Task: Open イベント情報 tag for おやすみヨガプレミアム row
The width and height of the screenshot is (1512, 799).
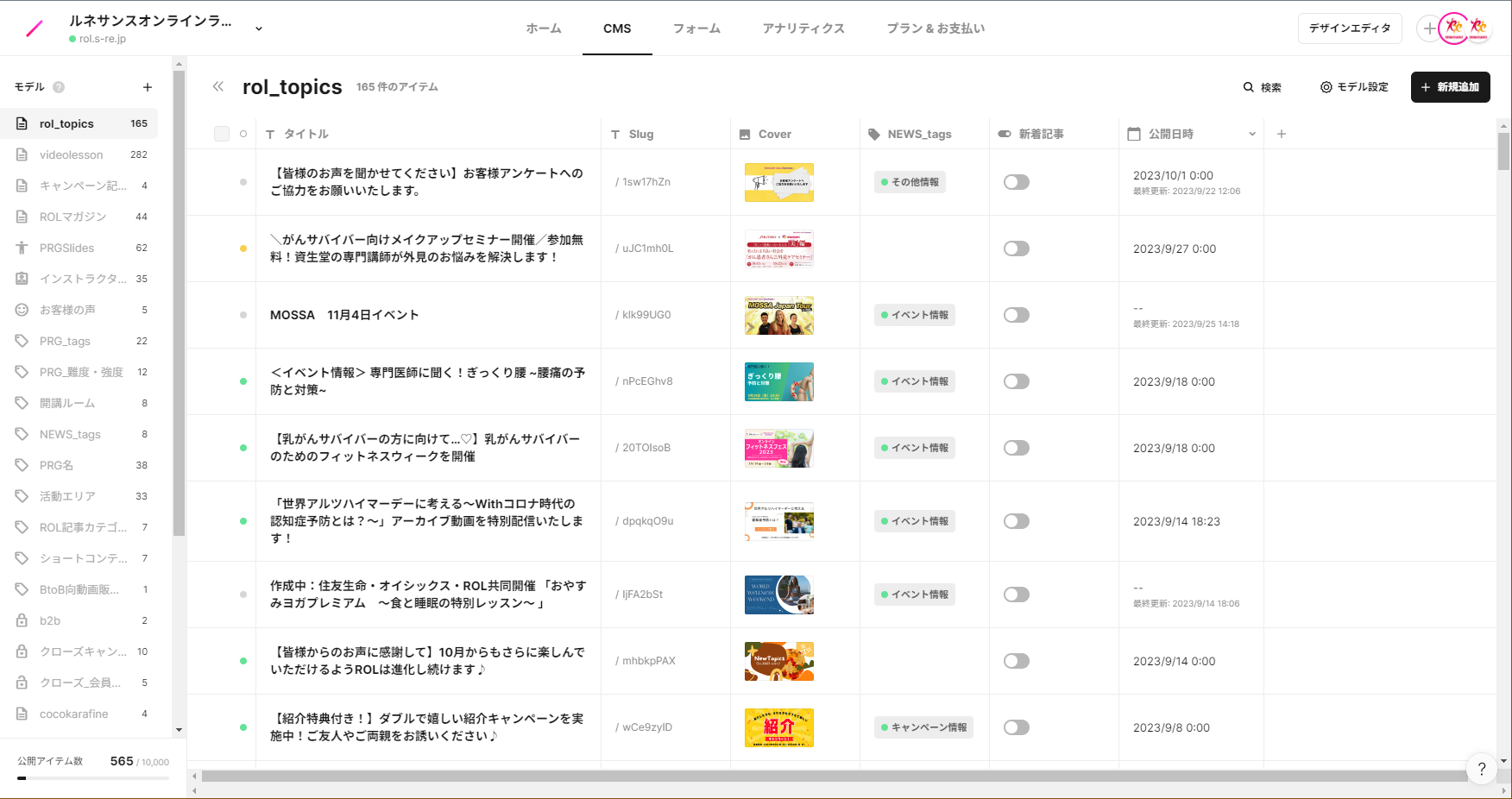Action: coord(915,595)
